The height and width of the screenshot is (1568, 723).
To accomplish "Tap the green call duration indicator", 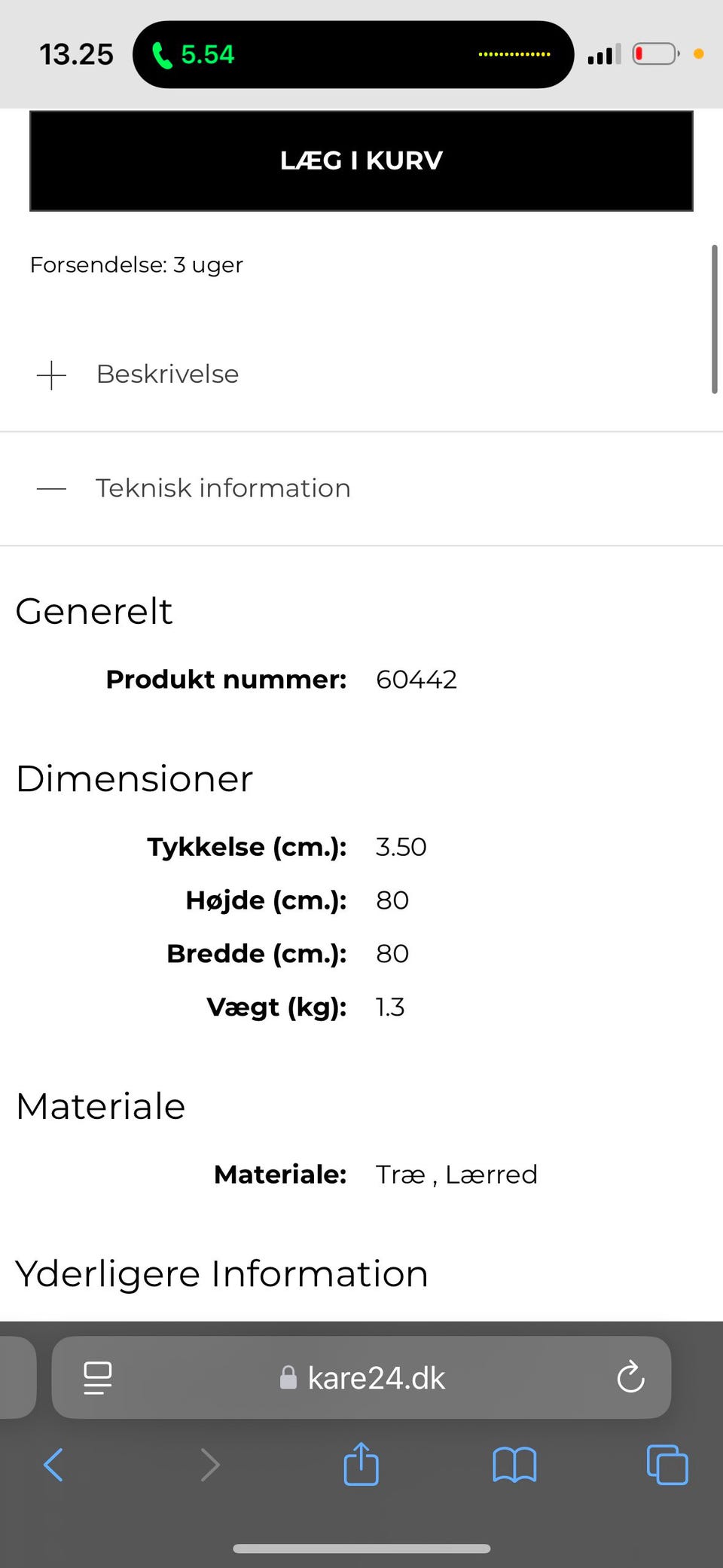I will tap(194, 54).
